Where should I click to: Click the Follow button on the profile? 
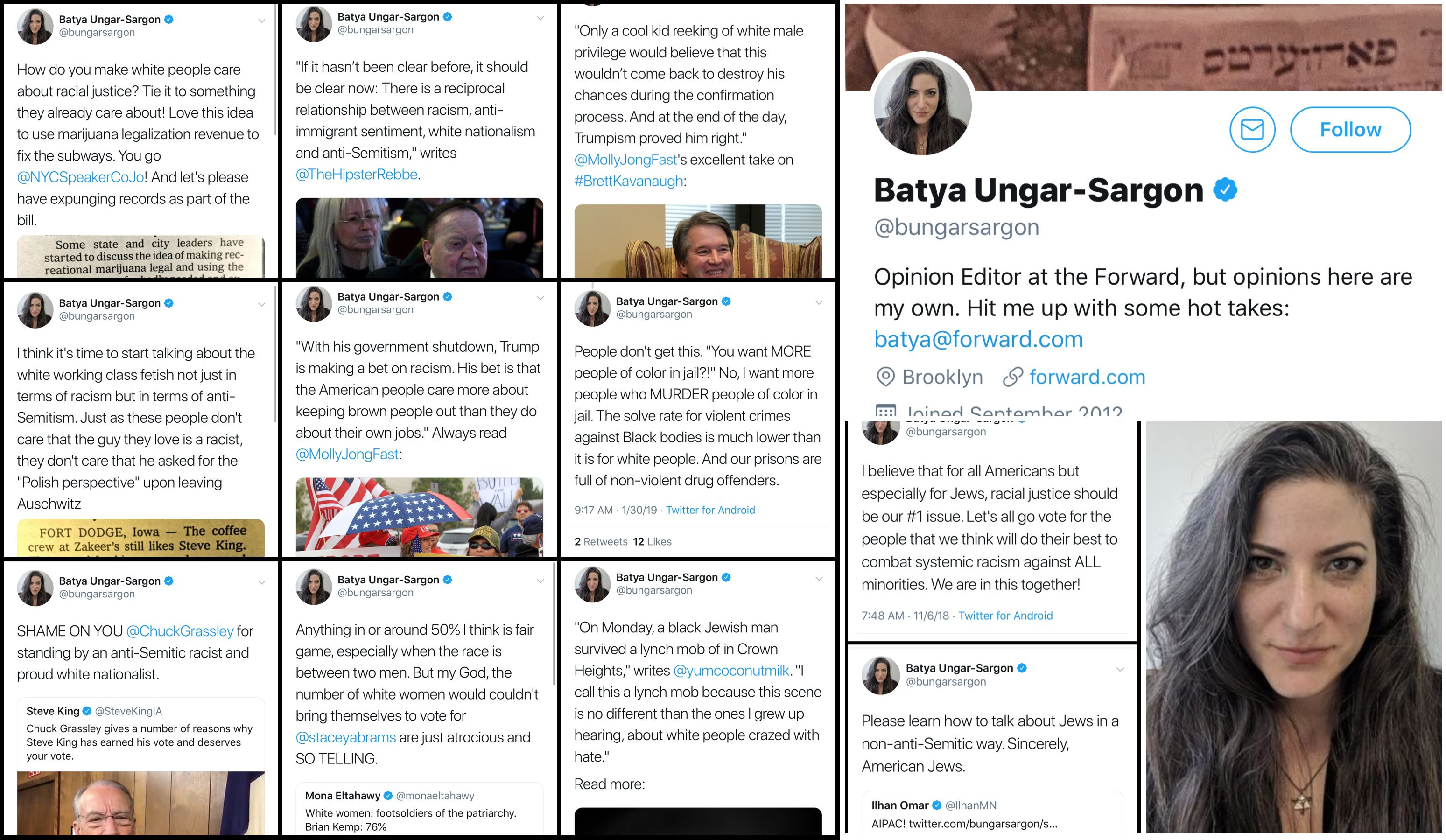pyautogui.click(x=1350, y=130)
